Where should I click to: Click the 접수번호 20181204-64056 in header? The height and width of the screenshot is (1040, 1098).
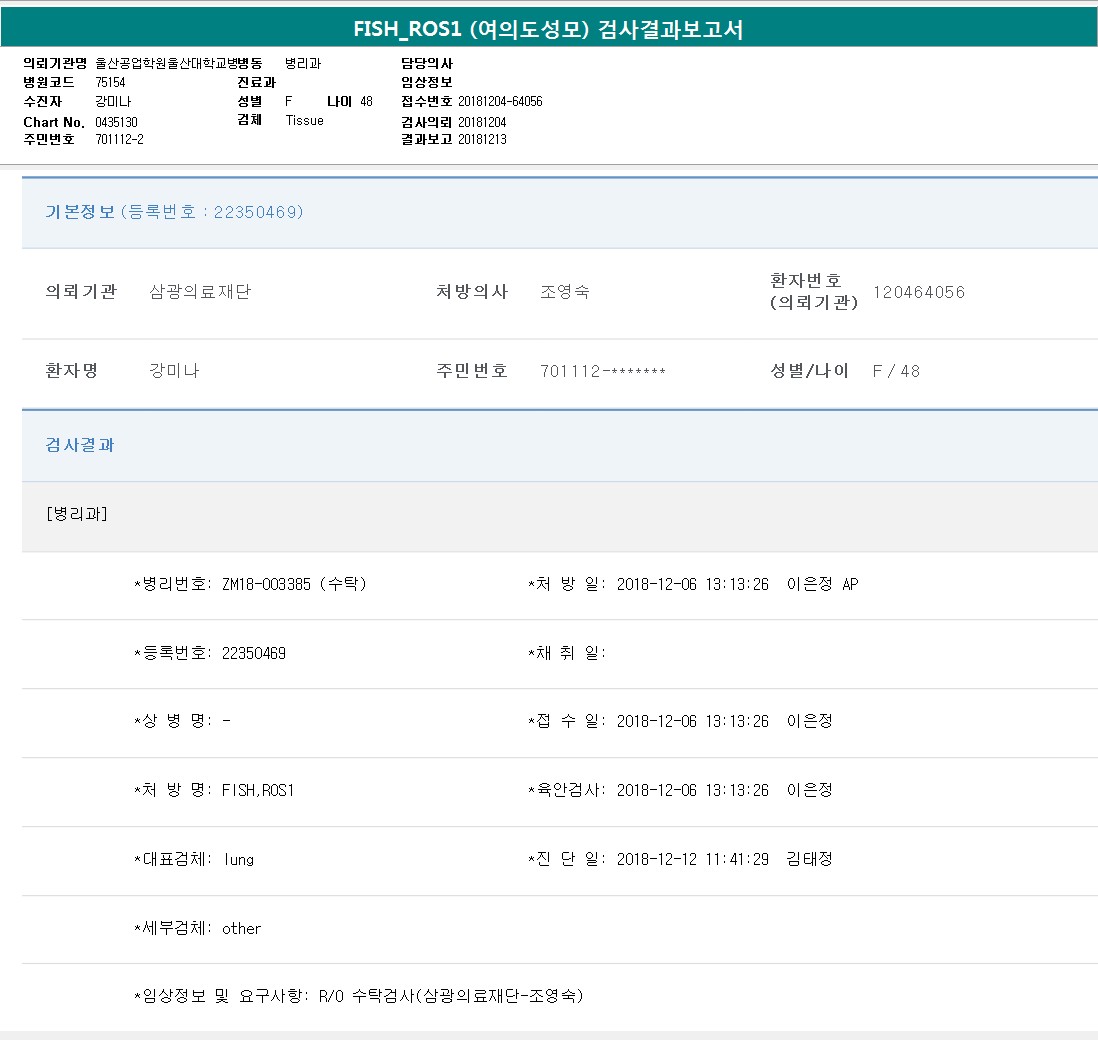[500, 102]
